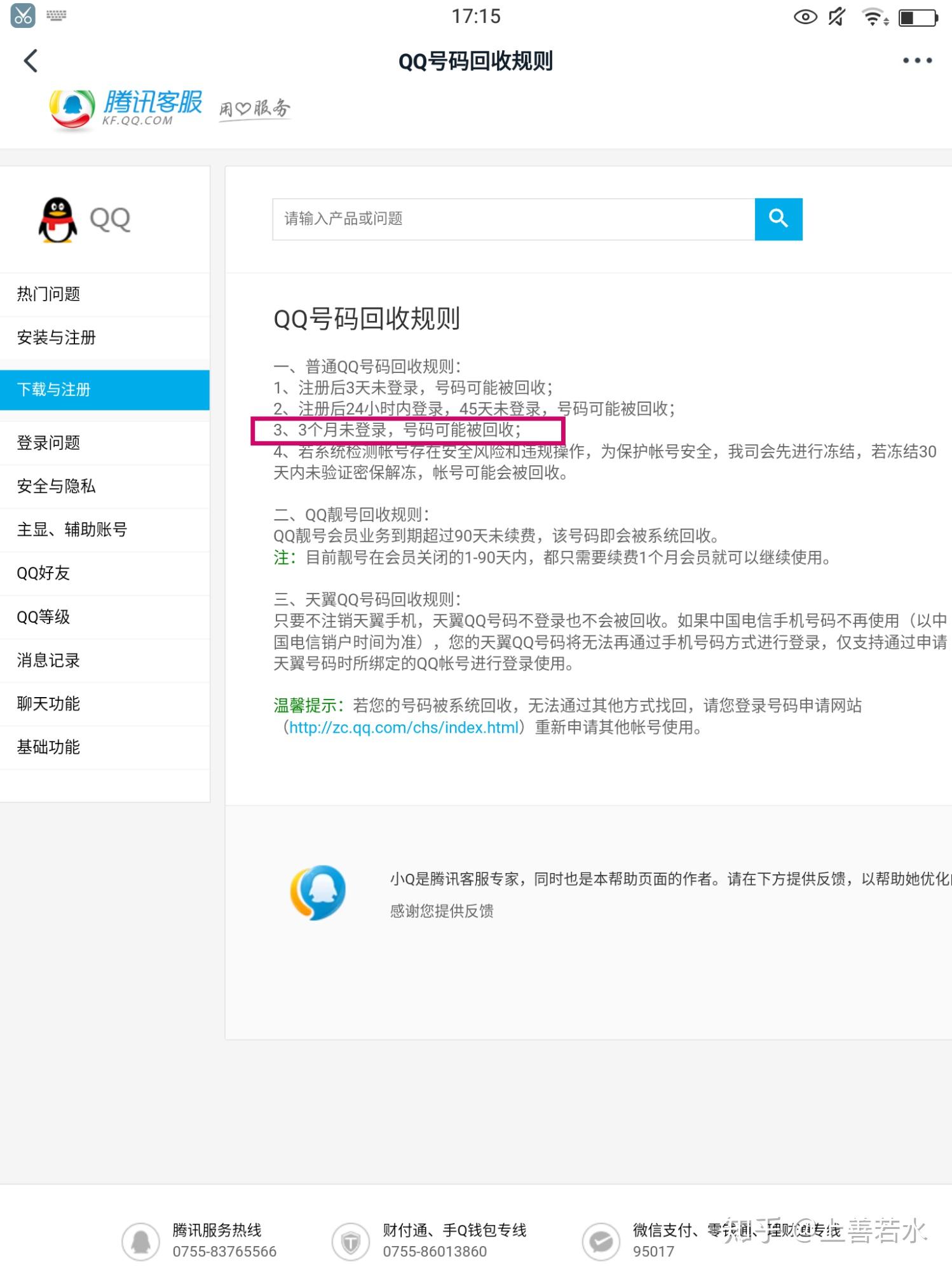The height and width of the screenshot is (1269, 952).
Task: Click the 感谢您提供反馈 feedback text
Action: tap(442, 911)
